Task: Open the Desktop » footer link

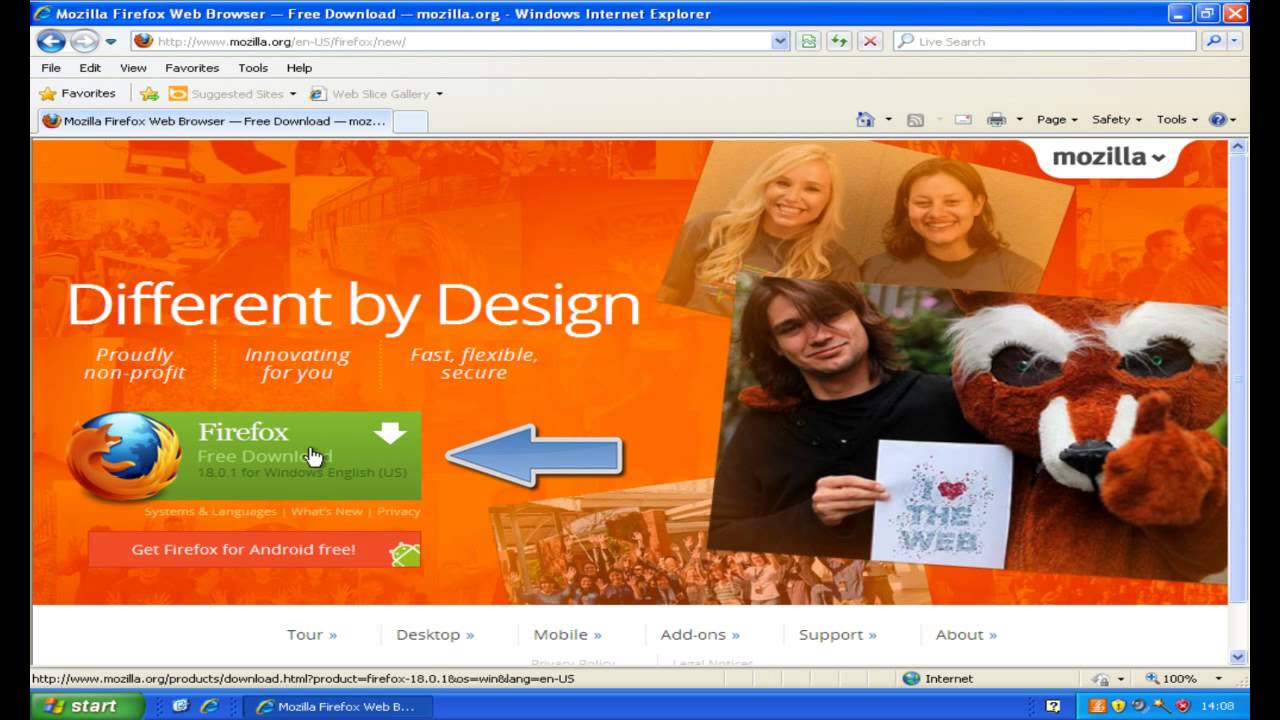Action: pyautogui.click(x=435, y=634)
